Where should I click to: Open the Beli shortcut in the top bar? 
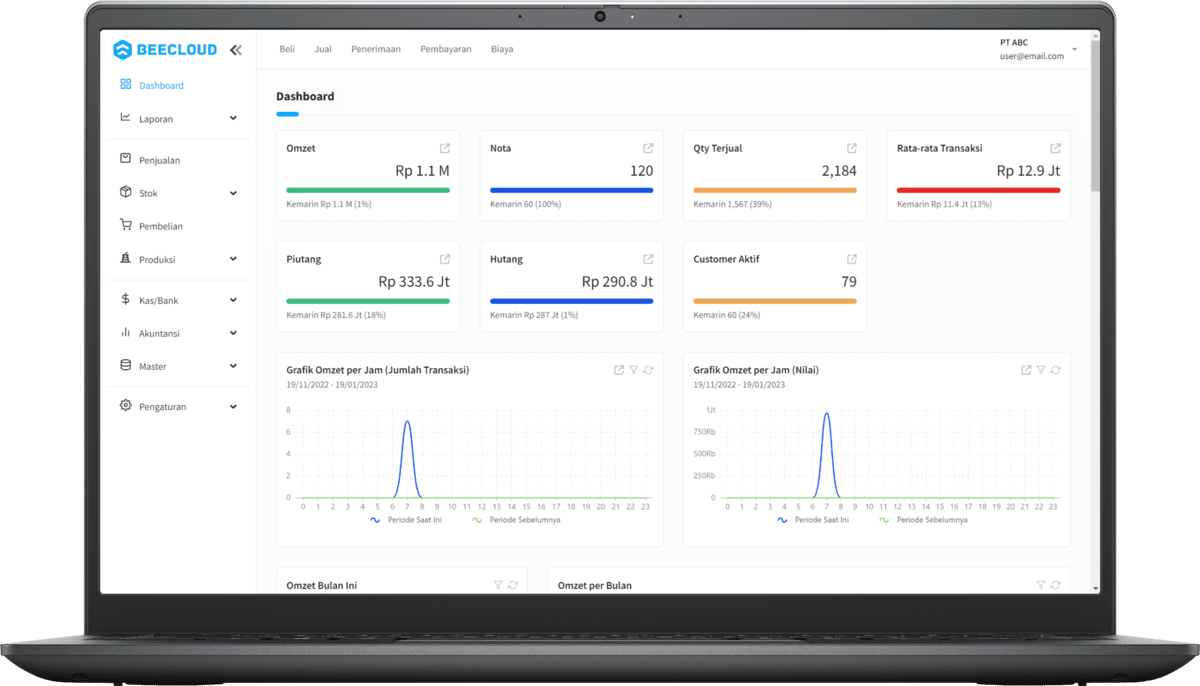(x=287, y=49)
